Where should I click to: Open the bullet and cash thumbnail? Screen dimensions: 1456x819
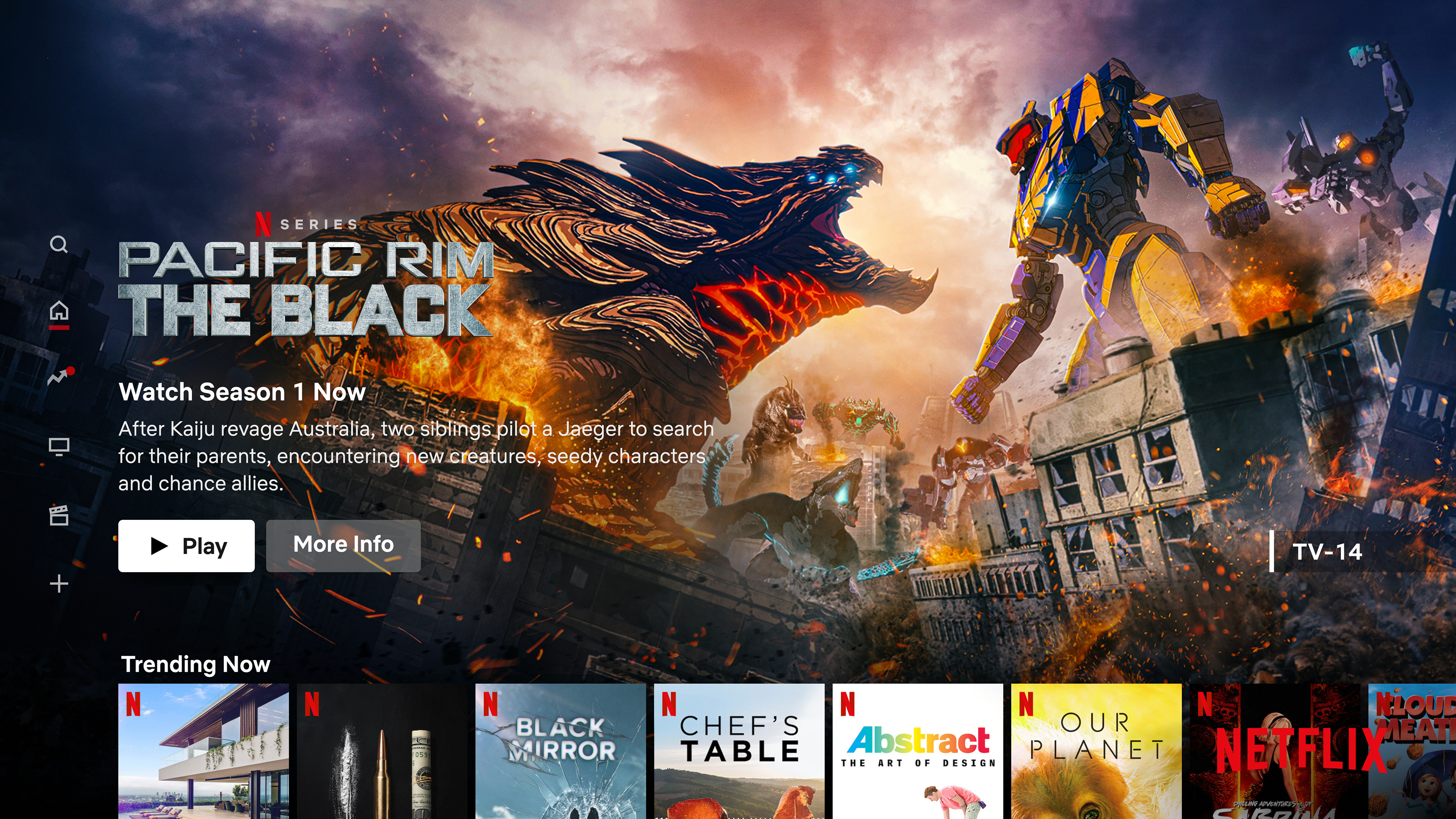coord(381,751)
